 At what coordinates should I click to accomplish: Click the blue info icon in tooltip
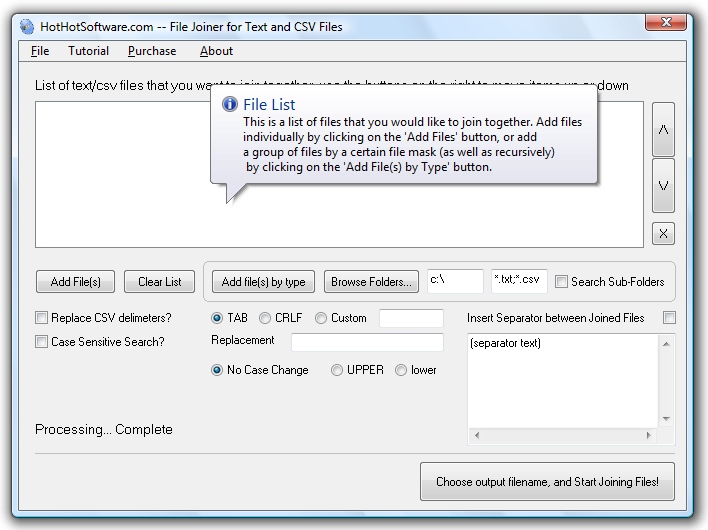point(229,104)
